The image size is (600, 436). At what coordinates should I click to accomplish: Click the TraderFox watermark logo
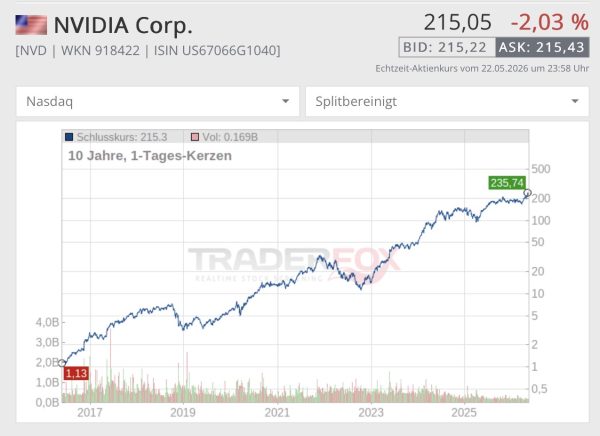pos(294,265)
